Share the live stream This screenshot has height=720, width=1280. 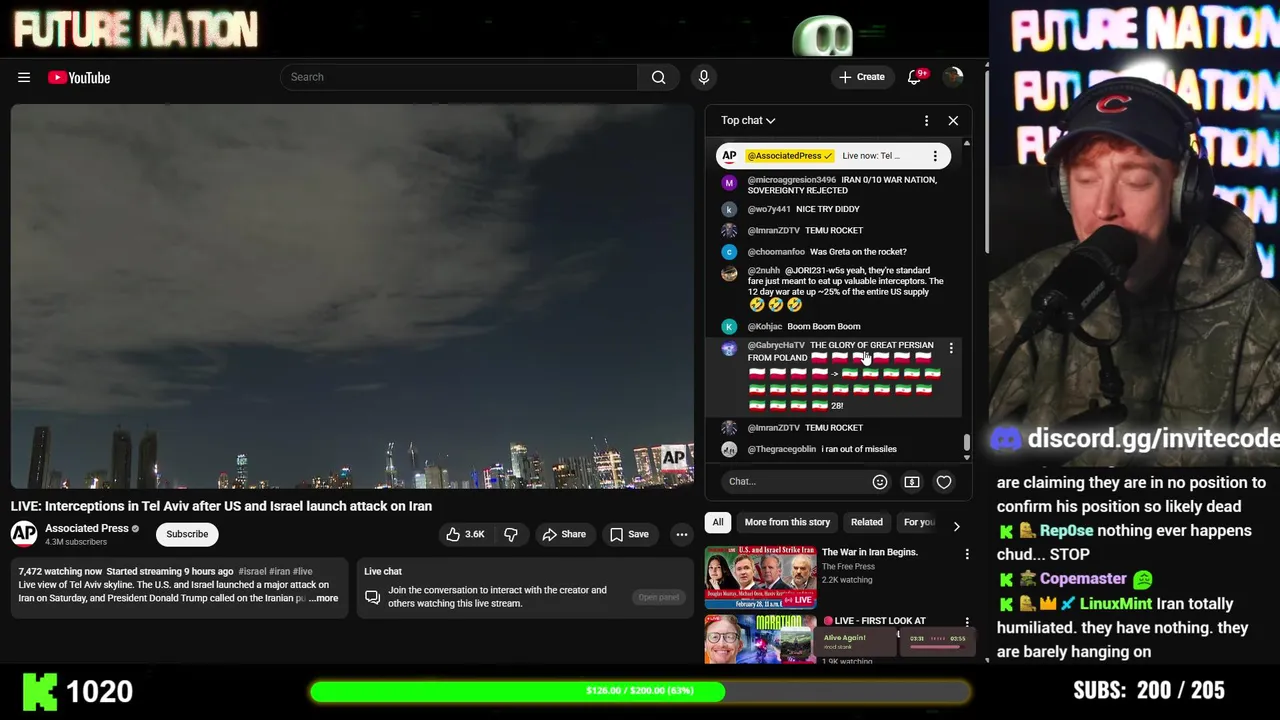[565, 534]
